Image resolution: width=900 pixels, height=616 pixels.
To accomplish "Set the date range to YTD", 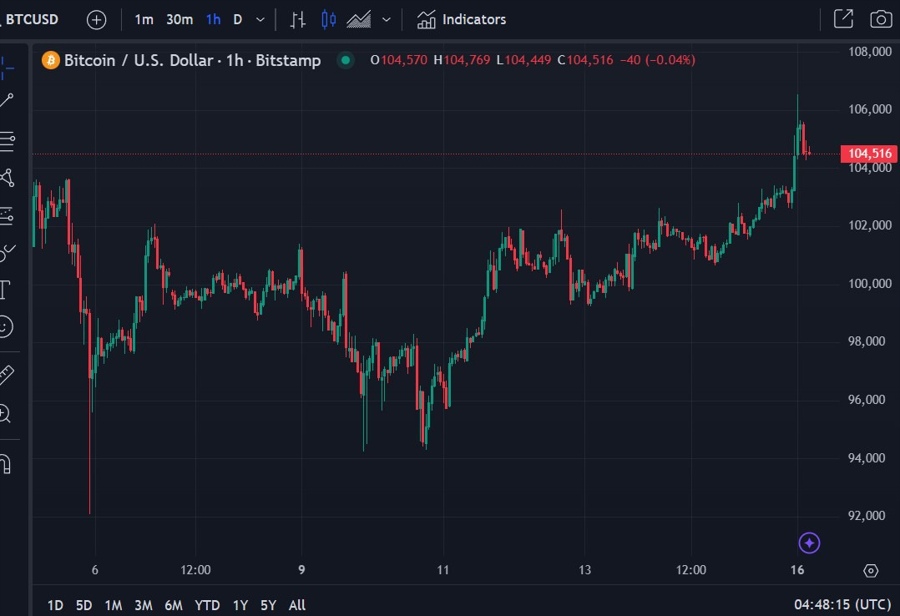I will pos(207,605).
